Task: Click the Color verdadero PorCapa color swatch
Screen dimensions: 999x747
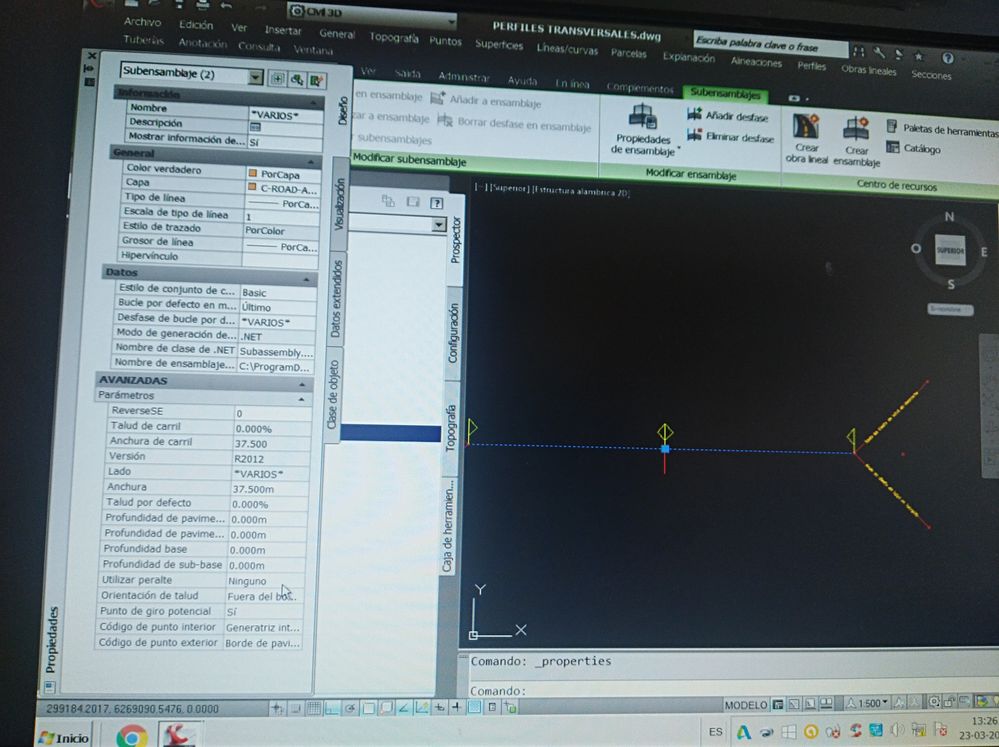Action: (x=252, y=173)
